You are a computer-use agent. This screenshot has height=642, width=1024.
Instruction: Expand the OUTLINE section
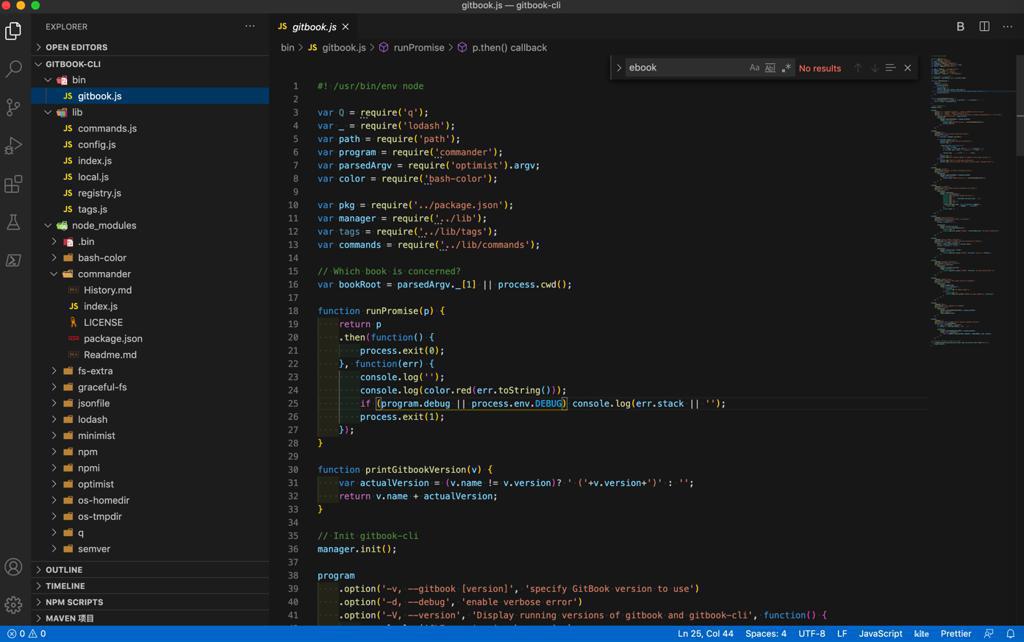point(64,570)
